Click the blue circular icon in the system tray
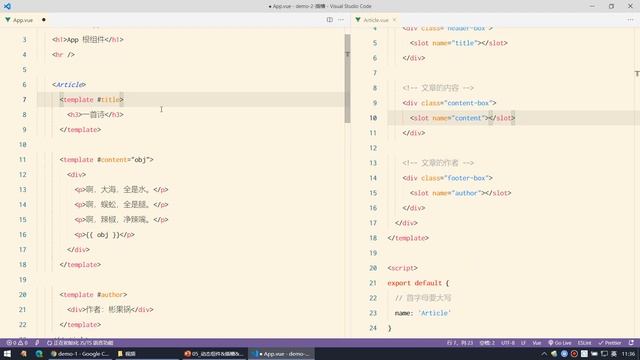 tap(564, 354)
